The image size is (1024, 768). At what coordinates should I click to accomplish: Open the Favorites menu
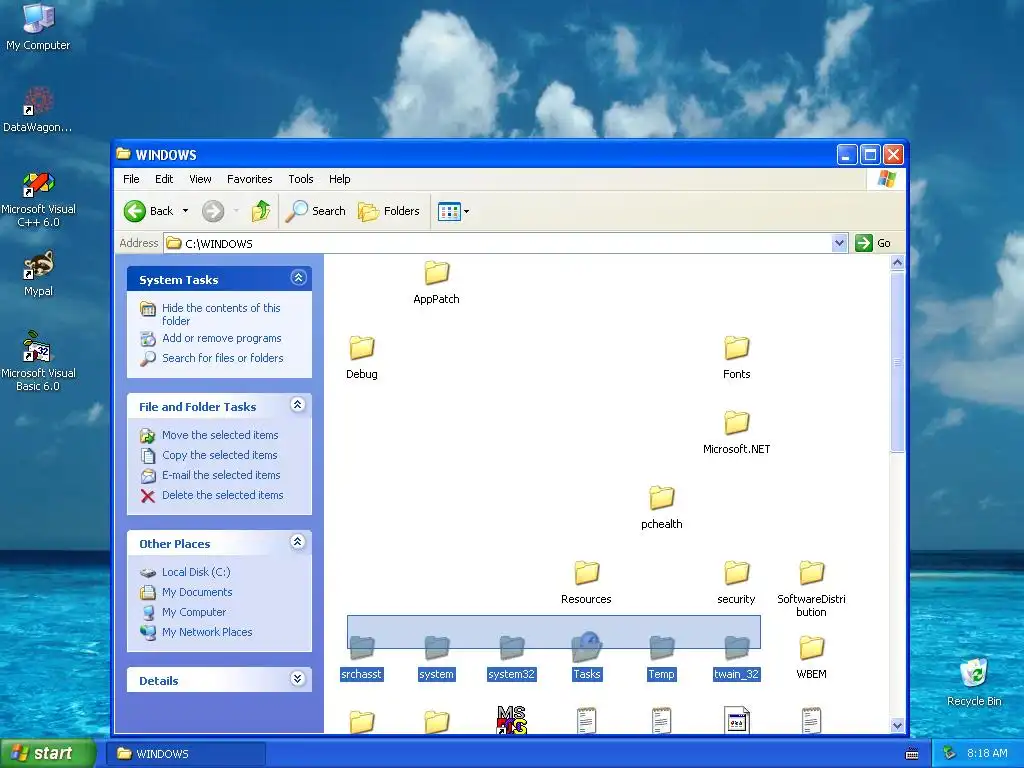coord(249,179)
